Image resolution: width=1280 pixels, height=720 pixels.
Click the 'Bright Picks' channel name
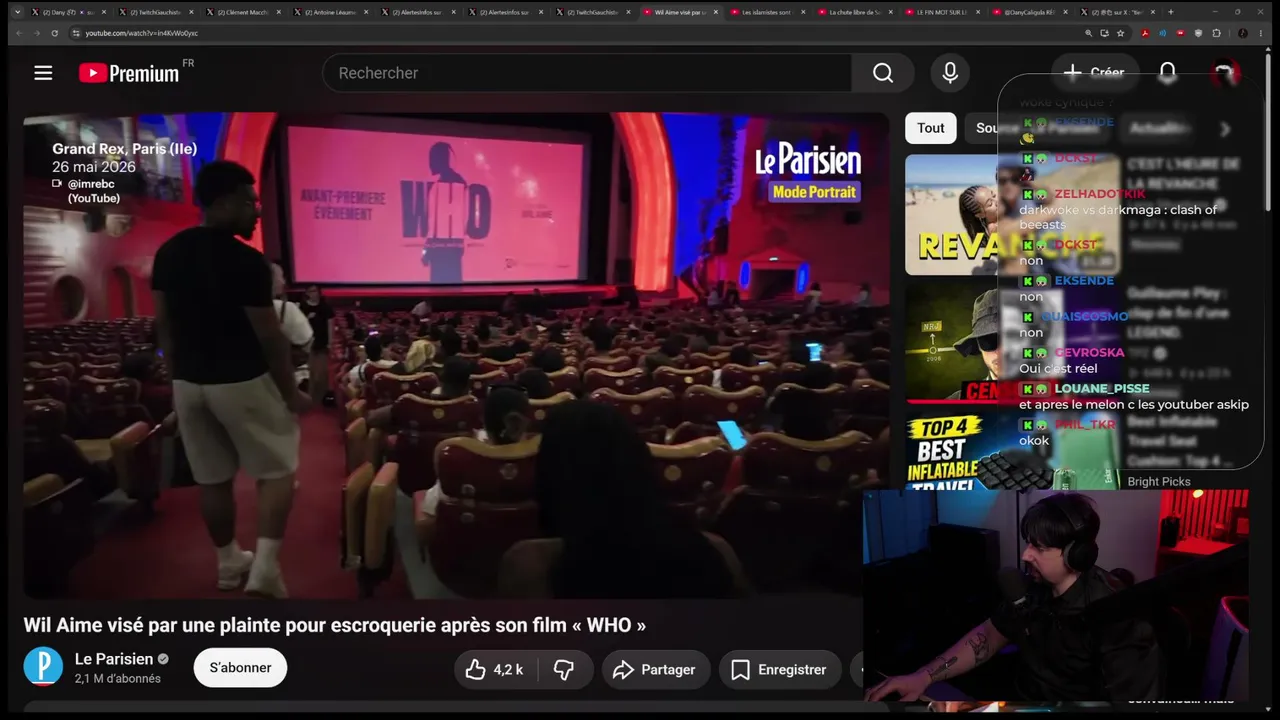pyautogui.click(x=1159, y=482)
